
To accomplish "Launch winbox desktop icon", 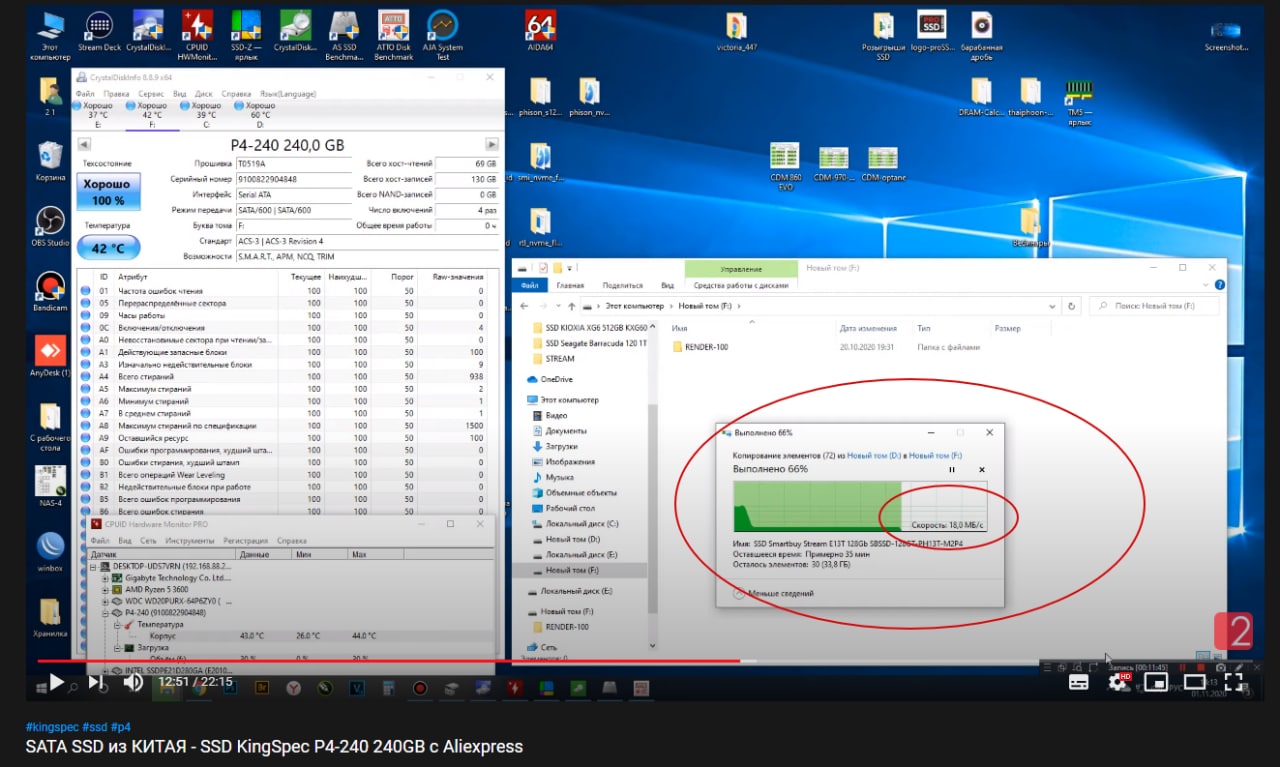I will pyautogui.click(x=50, y=552).
